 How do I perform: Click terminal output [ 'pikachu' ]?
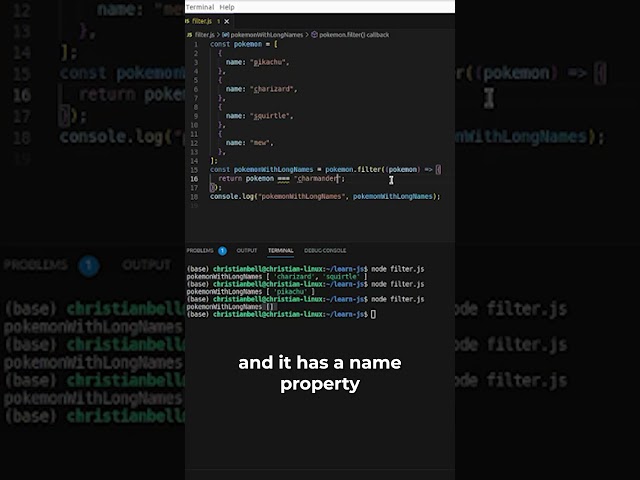[x=290, y=292]
